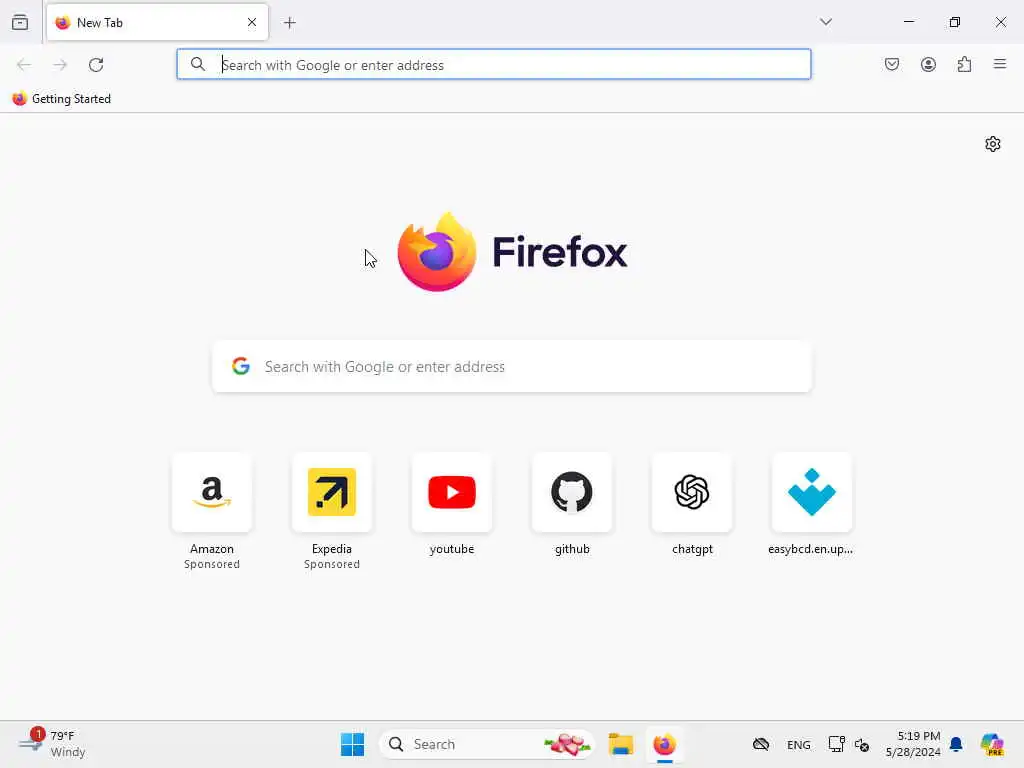Screen dimensions: 1024x768
Task: Open the Firefox account menu
Action: point(928,64)
